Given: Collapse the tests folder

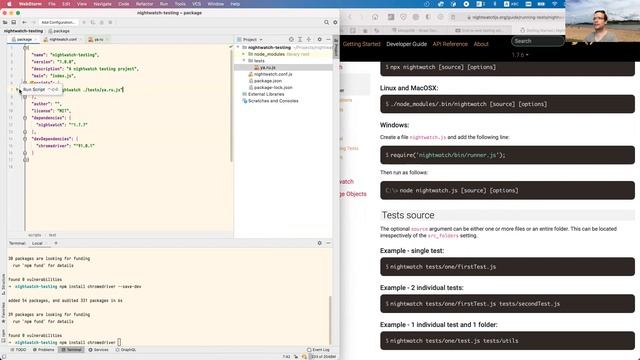Looking at the screenshot, I should (x=244, y=60).
